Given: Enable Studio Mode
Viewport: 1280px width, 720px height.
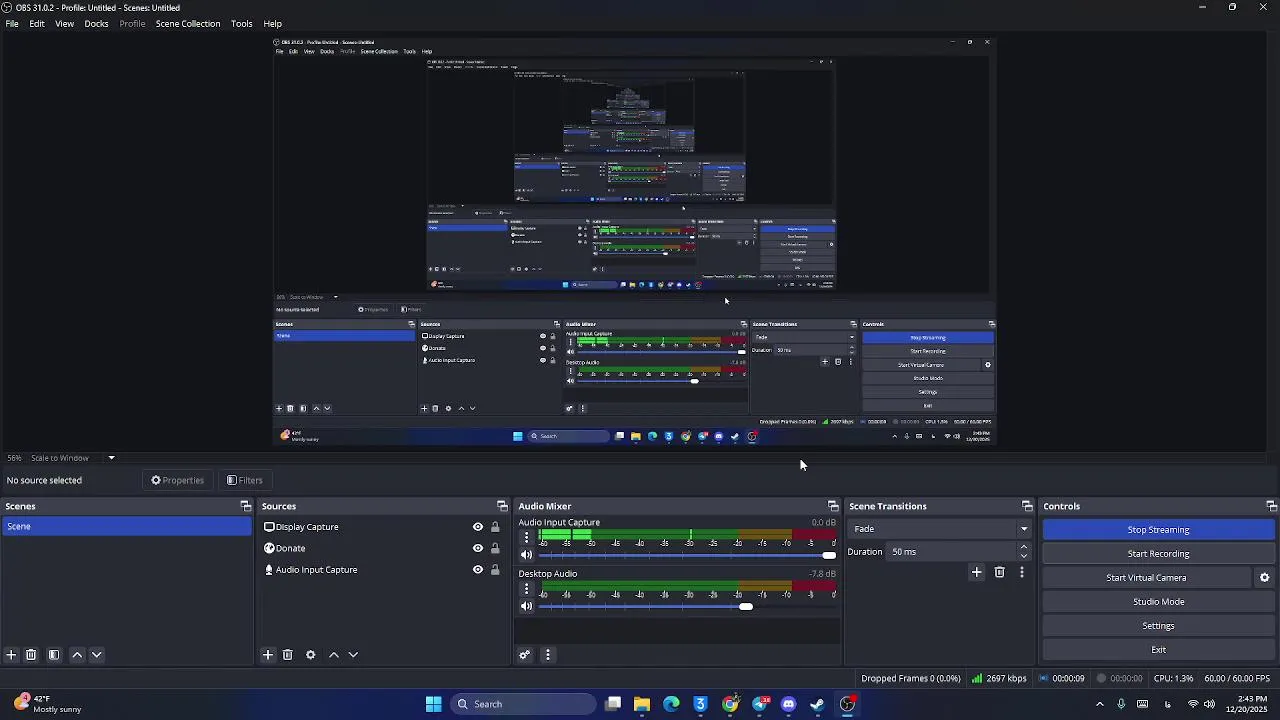Looking at the screenshot, I should click(x=1158, y=602).
